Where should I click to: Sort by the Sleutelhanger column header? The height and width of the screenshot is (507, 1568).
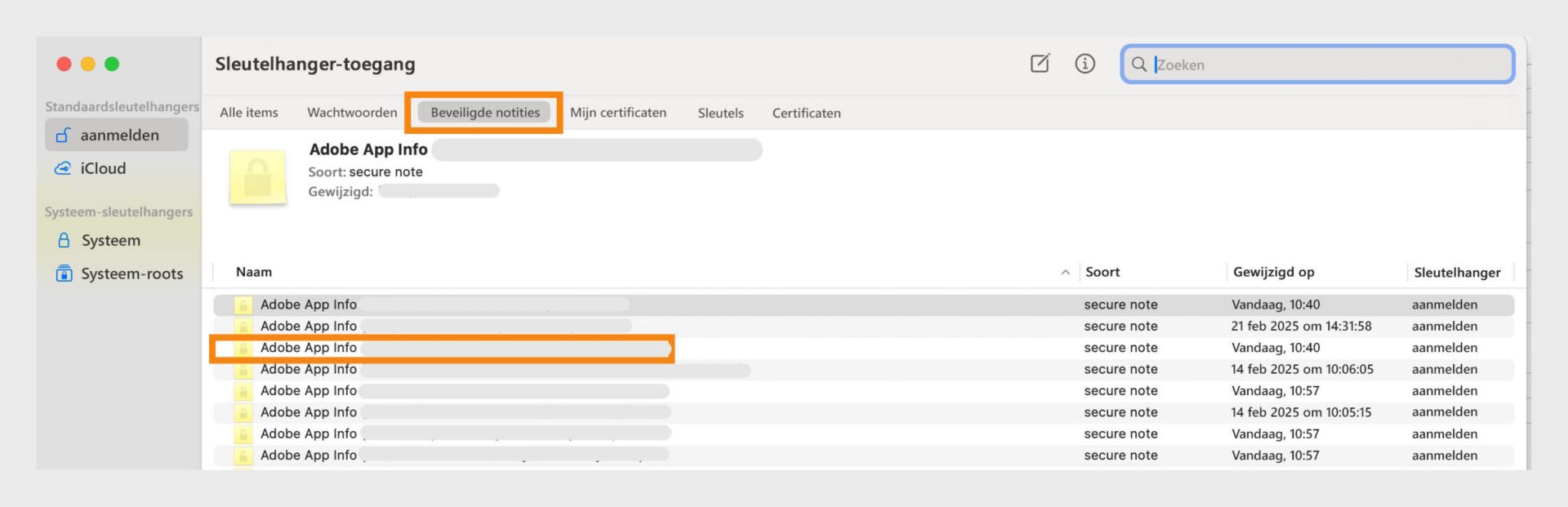pyautogui.click(x=1457, y=273)
